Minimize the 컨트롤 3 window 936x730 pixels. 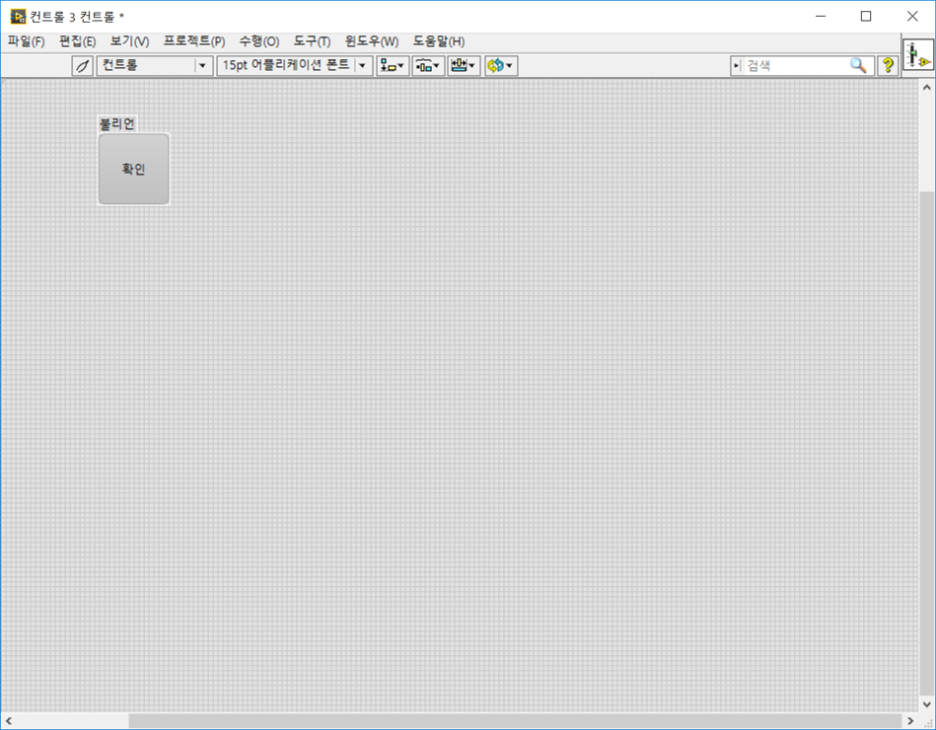pos(821,17)
